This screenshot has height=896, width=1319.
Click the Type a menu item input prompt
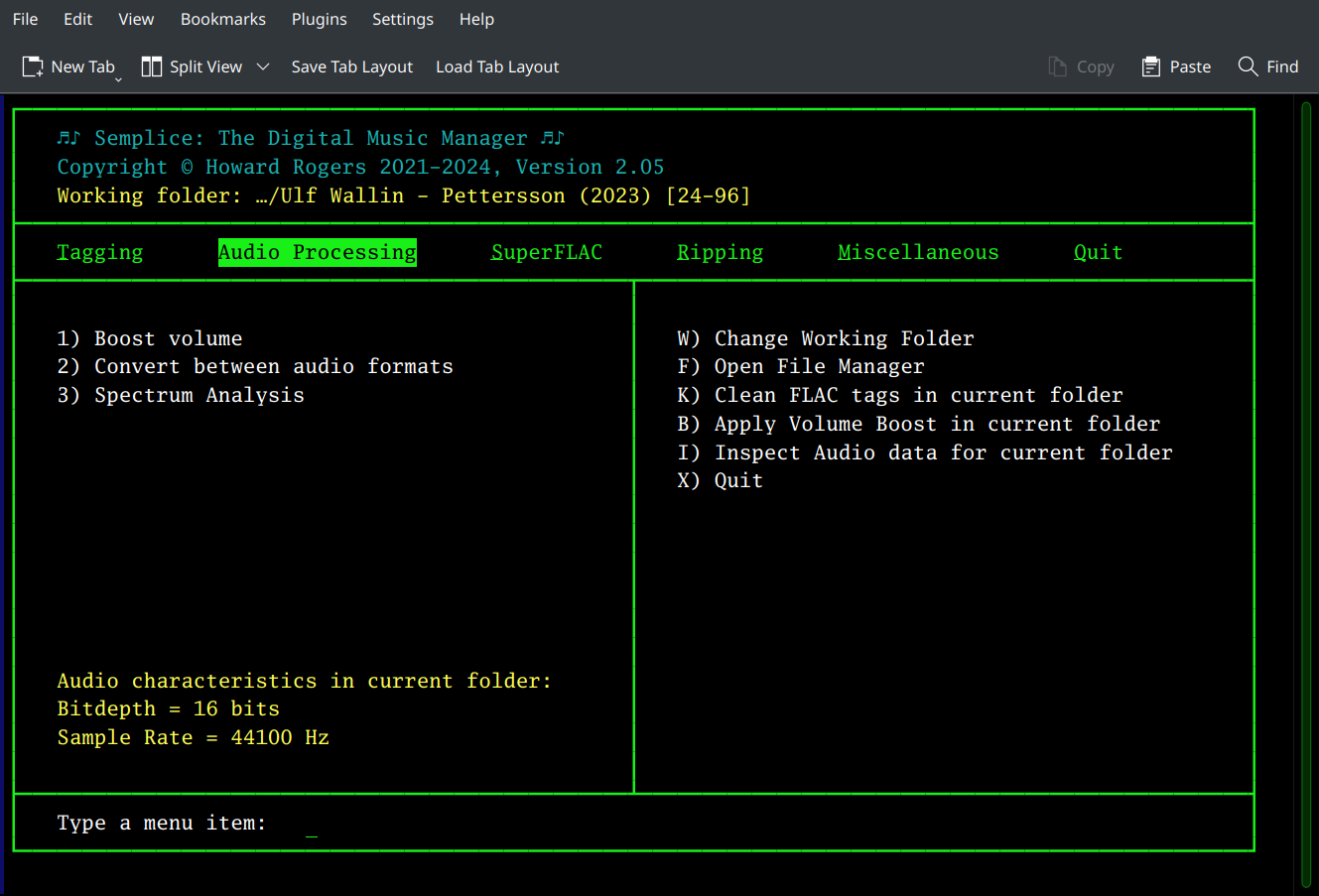311,823
